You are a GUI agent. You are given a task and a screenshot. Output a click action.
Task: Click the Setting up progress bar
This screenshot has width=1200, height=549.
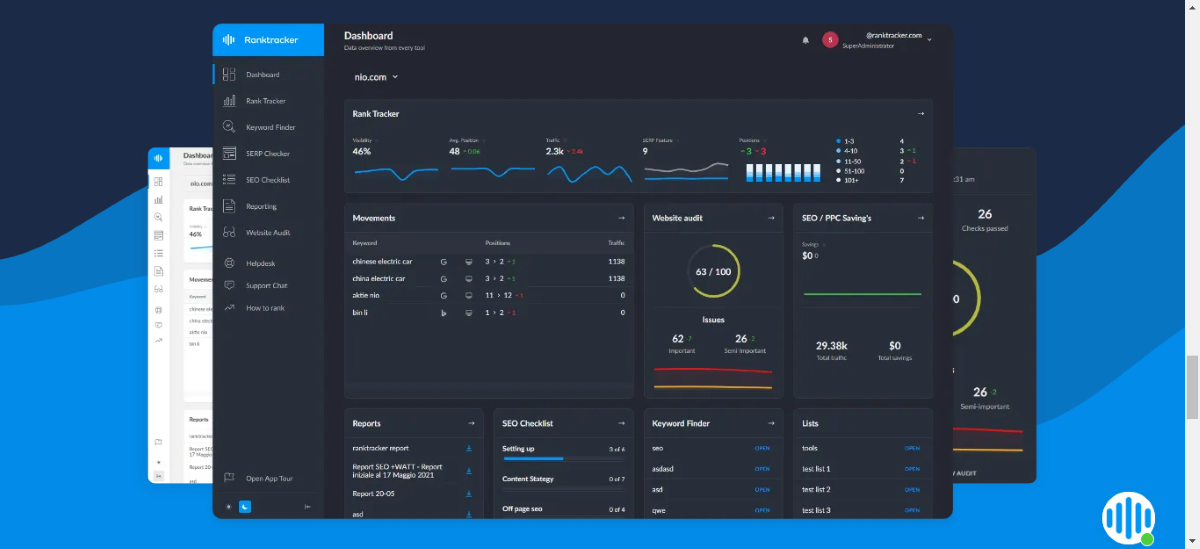(x=563, y=458)
